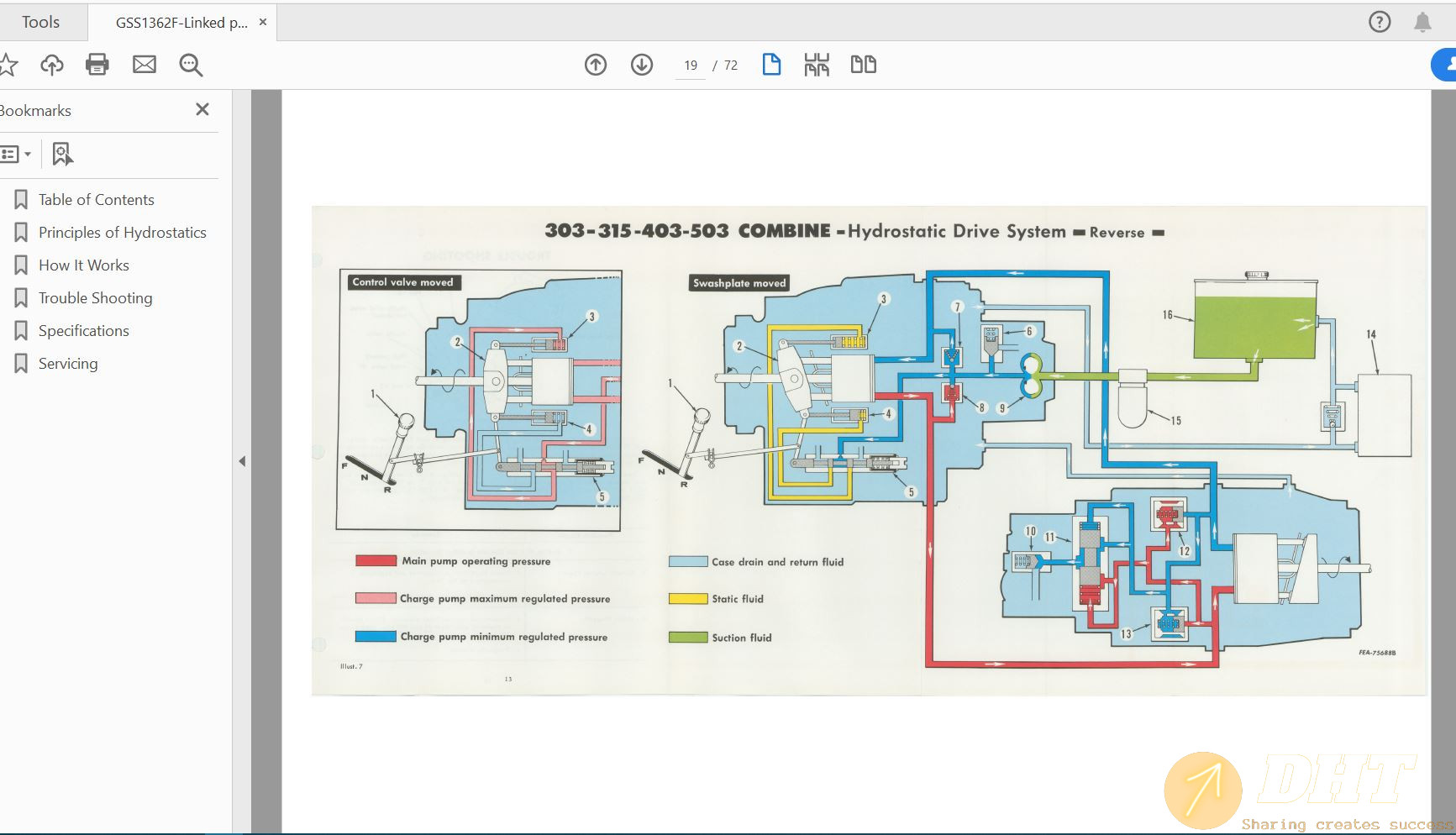Image resolution: width=1456 pixels, height=835 pixels.
Task: Open the help question mark icon
Action: tap(1380, 22)
